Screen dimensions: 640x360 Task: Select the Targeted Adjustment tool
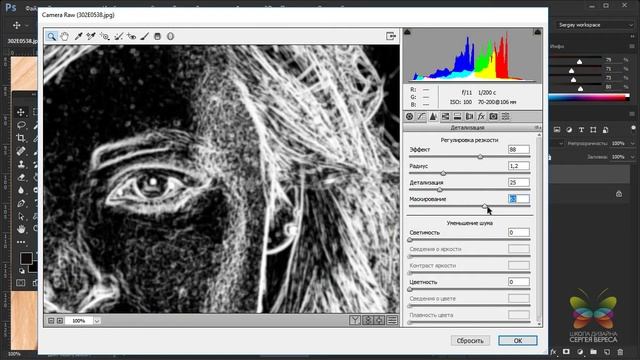104,36
